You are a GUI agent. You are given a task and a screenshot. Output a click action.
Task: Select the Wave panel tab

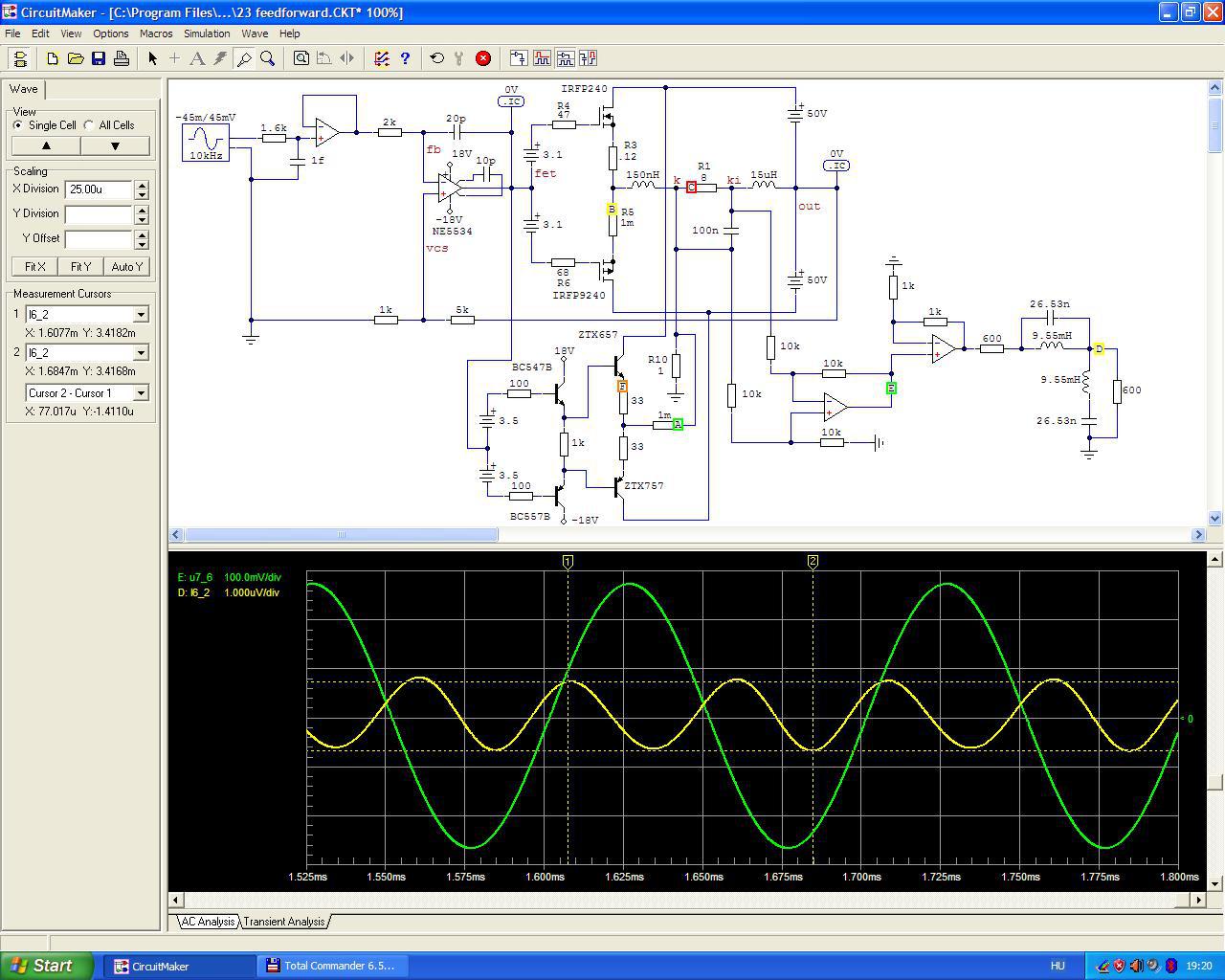[24, 89]
